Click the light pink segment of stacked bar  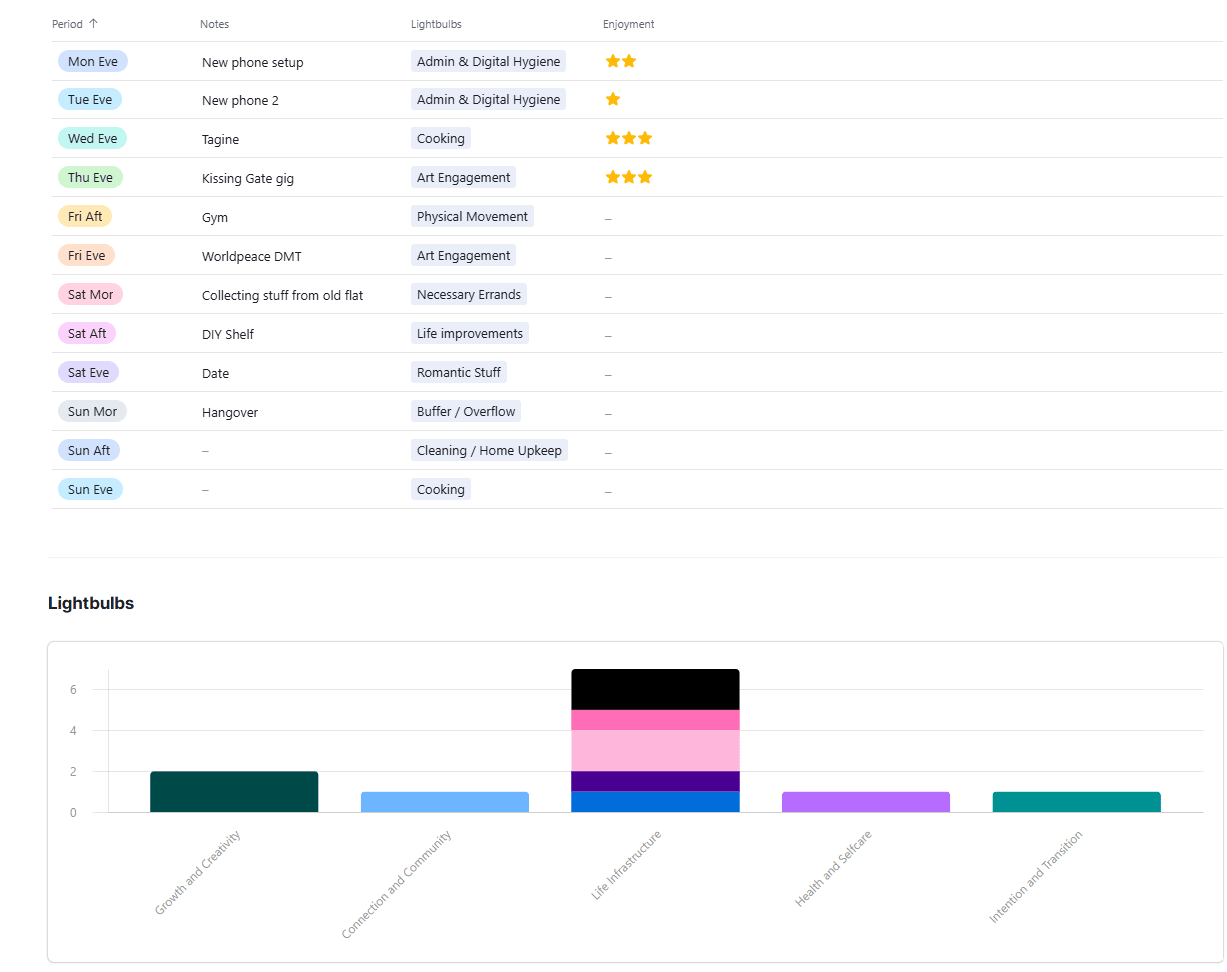[x=655, y=751]
